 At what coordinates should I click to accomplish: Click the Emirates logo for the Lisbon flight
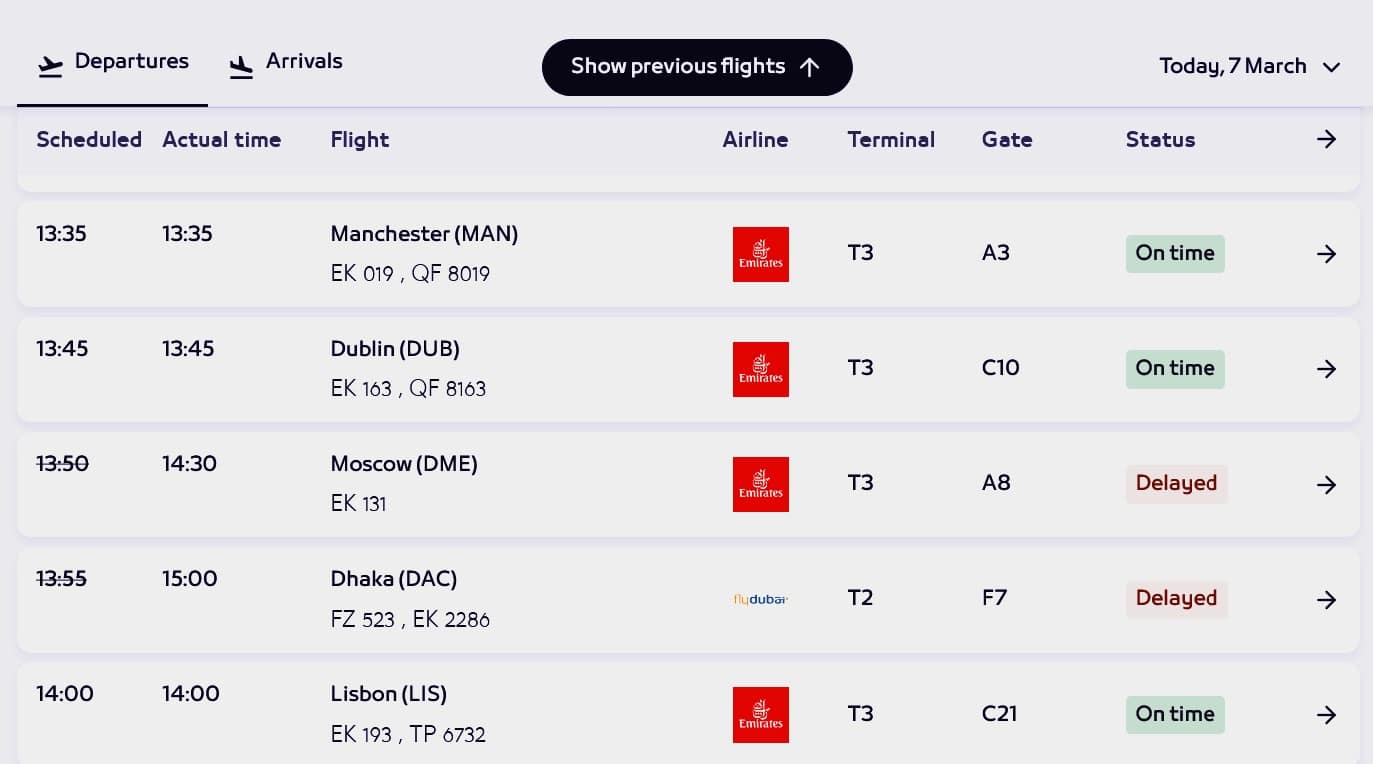tap(760, 714)
